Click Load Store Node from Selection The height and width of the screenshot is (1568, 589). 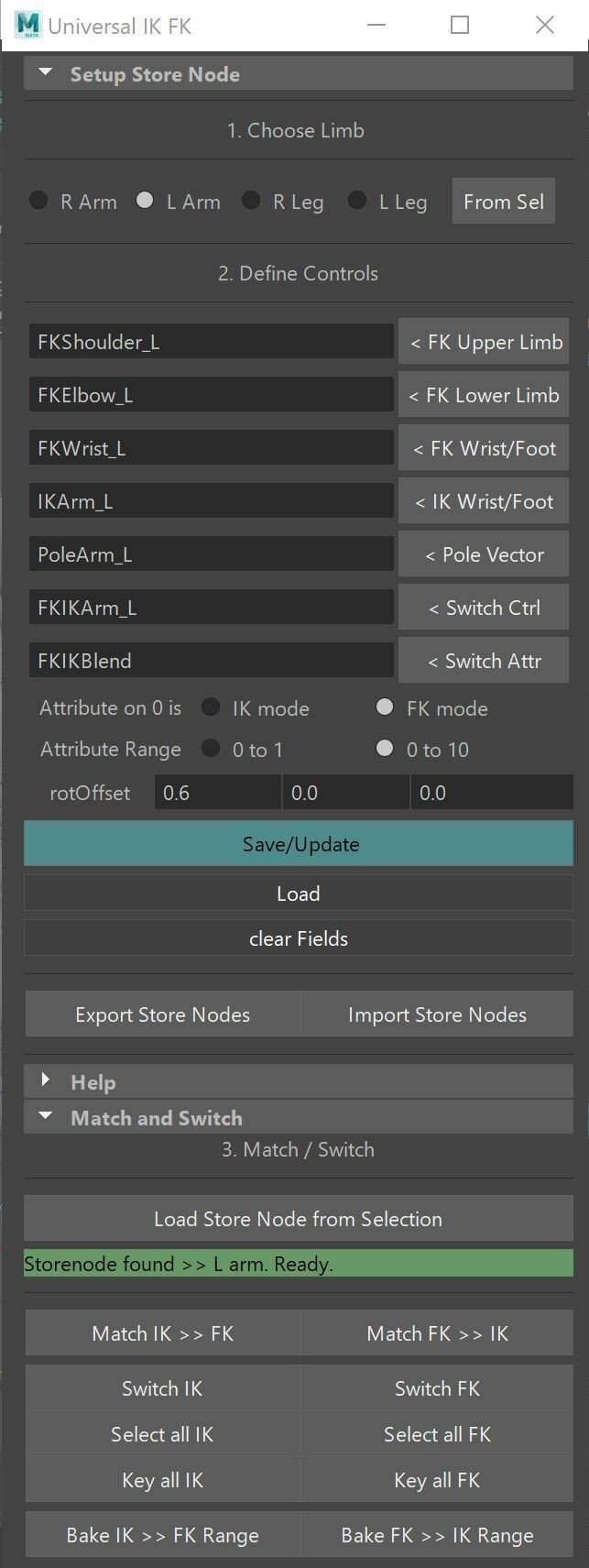[298, 1219]
